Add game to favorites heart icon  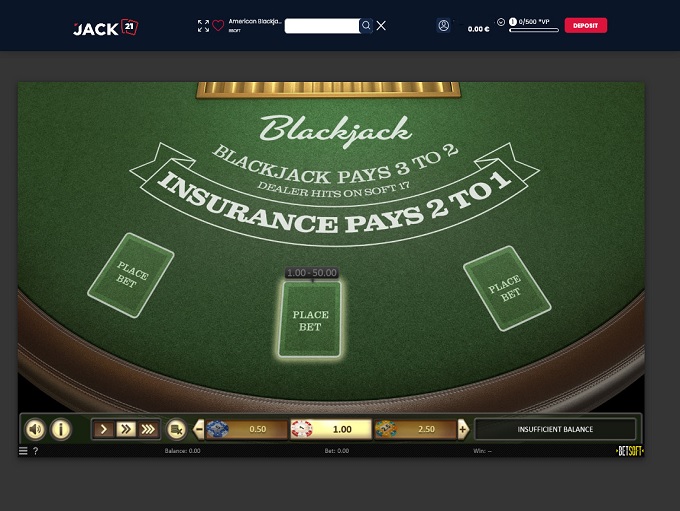(218, 26)
